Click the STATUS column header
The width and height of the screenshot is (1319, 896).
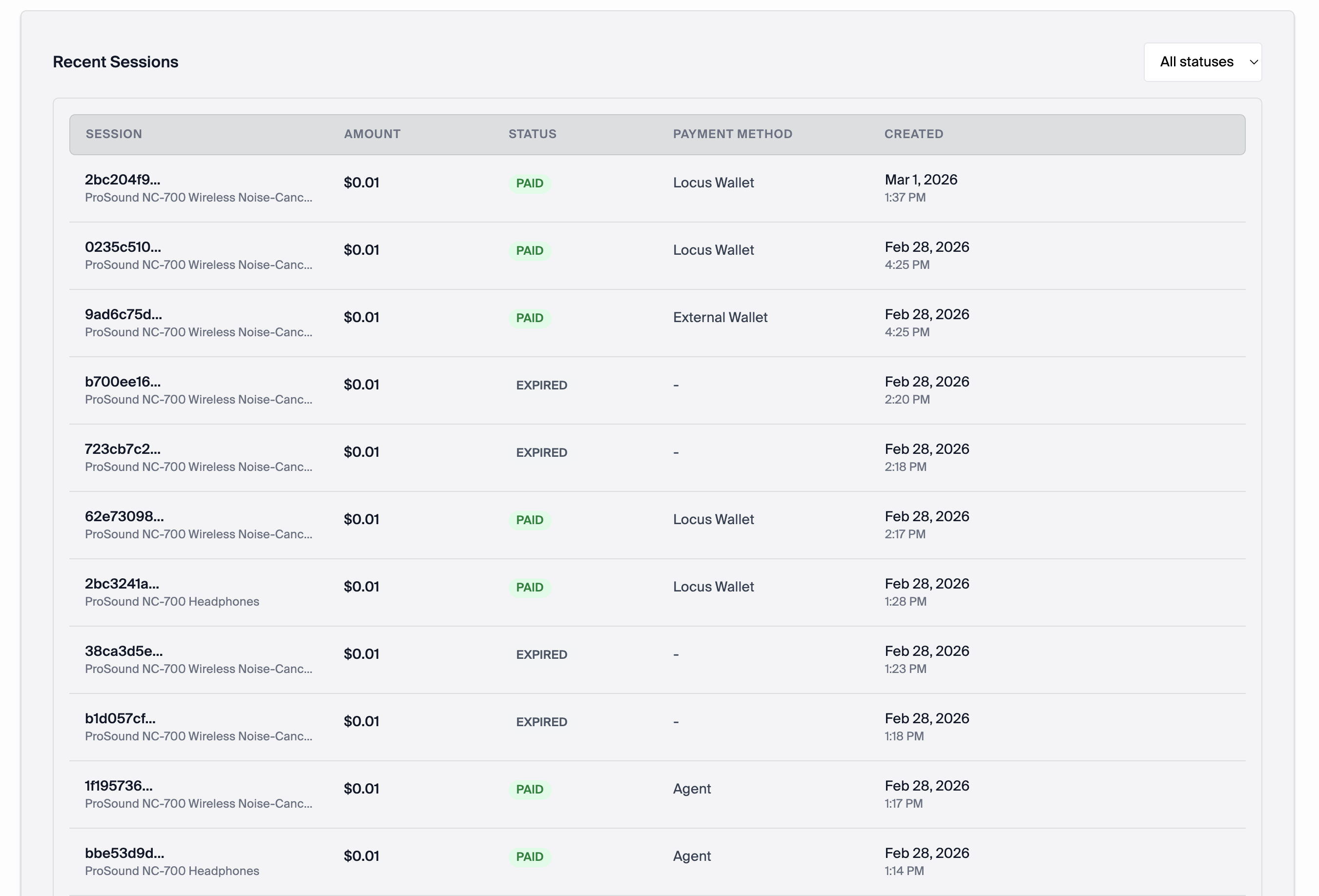point(533,134)
